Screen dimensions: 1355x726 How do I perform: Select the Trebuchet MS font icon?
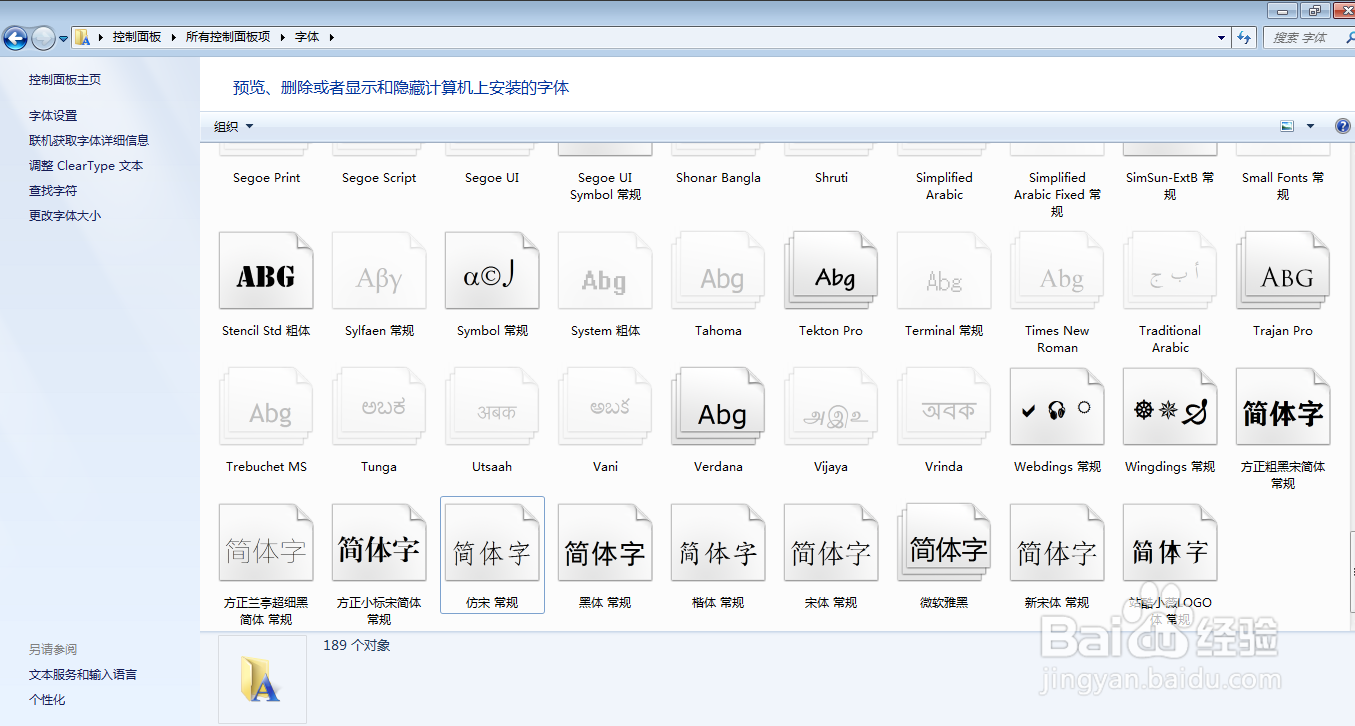point(266,407)
